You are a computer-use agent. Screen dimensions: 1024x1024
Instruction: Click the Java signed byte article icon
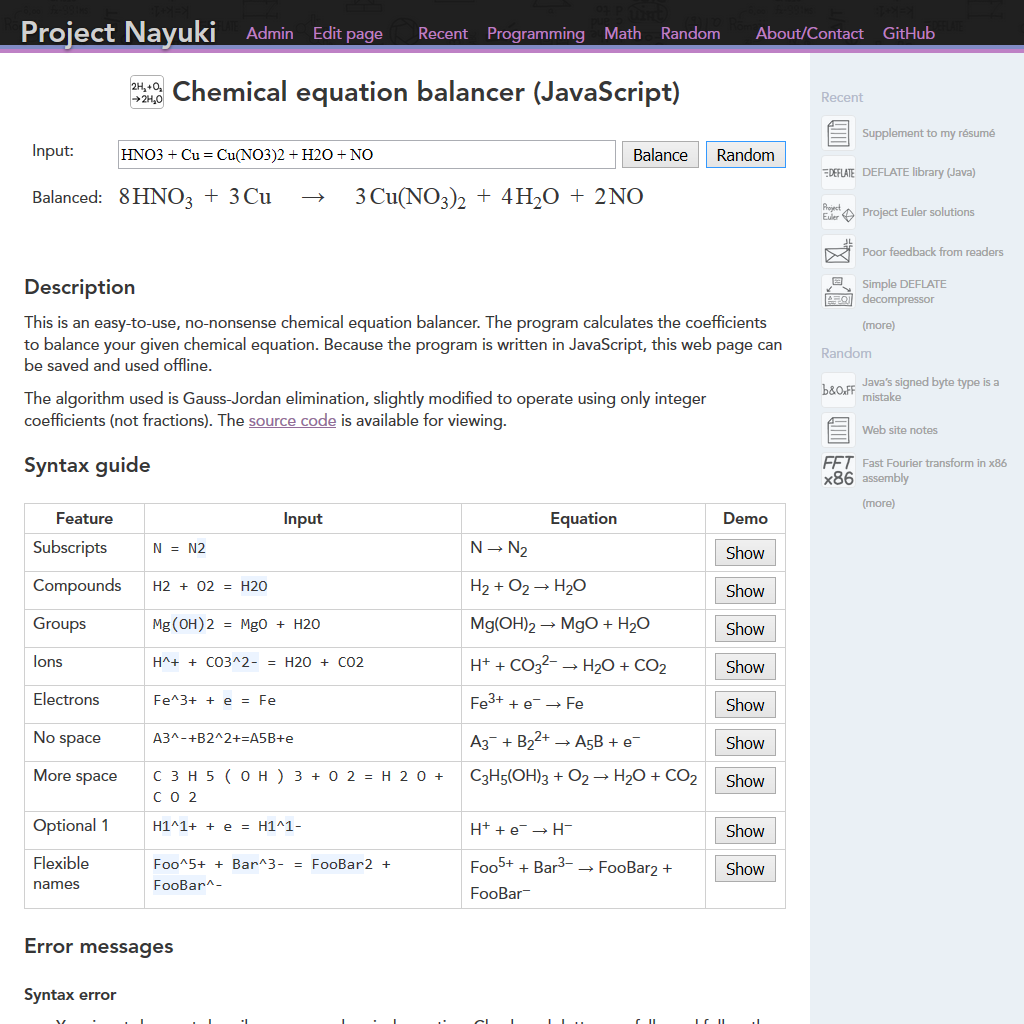pyautogui.click(x=838, y=390)
